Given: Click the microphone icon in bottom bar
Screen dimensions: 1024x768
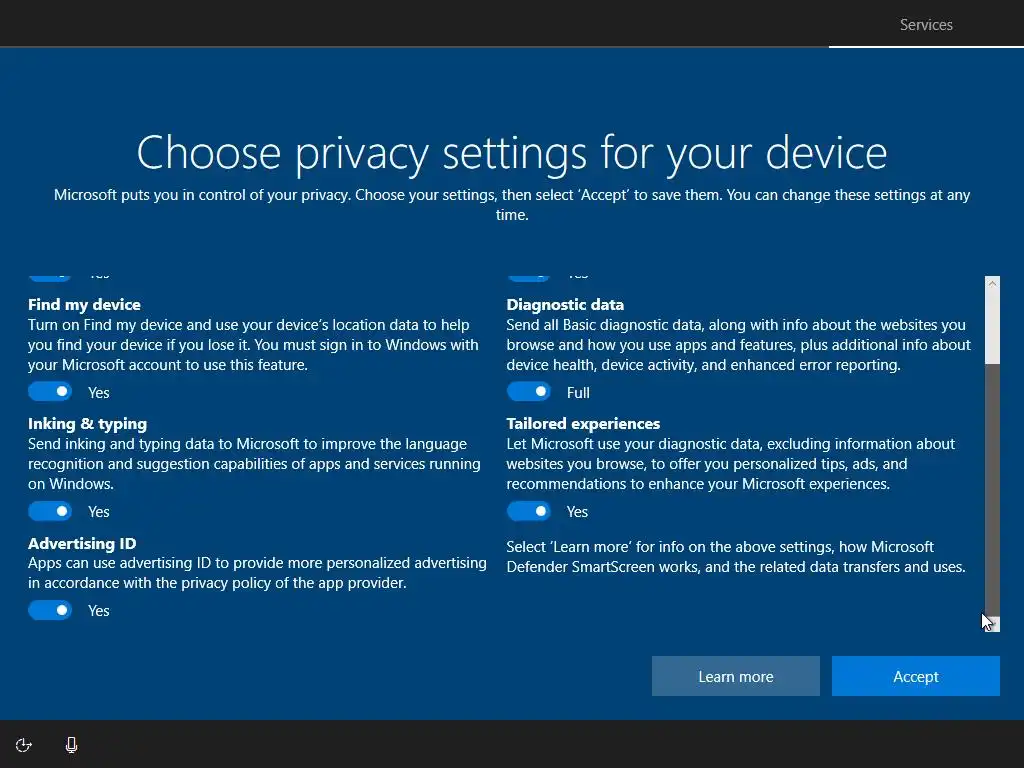Looking at the screenshot, I should tap(71, 745).
